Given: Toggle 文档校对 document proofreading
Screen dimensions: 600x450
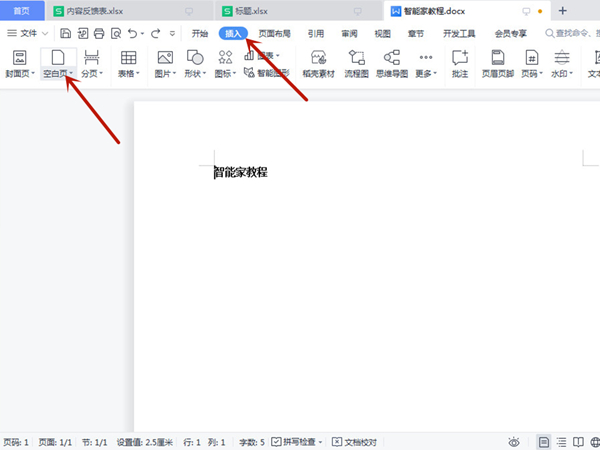Looking at the screenshot, I should pyautogui.click(x=356, y=441).
